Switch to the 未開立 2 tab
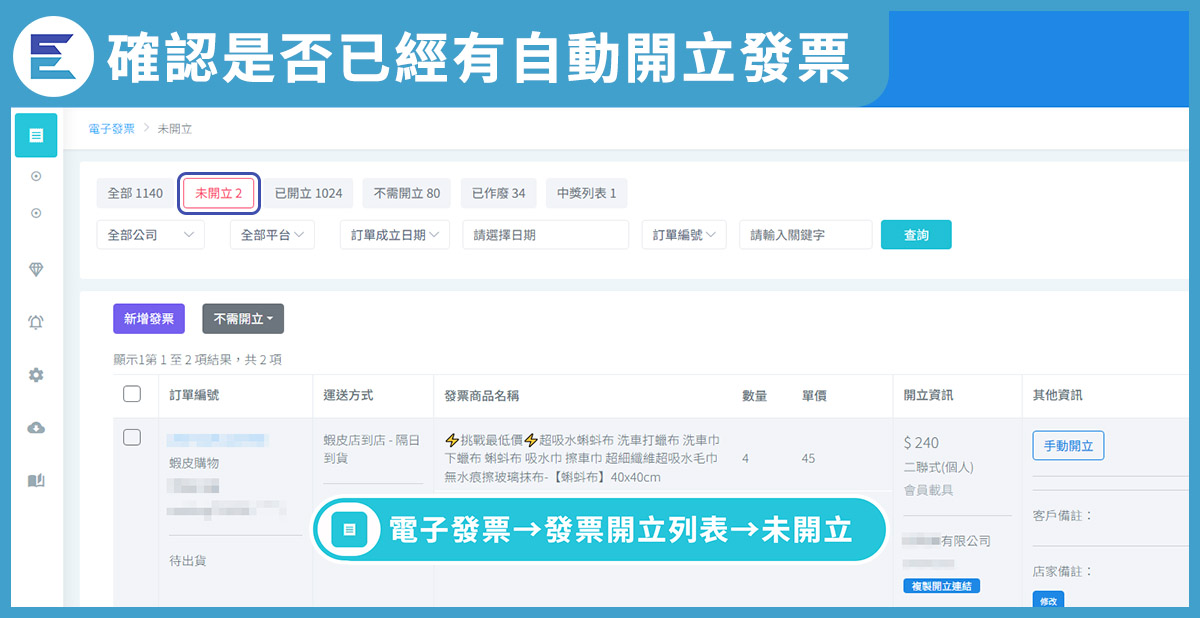1200x618 pixels. coord(219,193)
